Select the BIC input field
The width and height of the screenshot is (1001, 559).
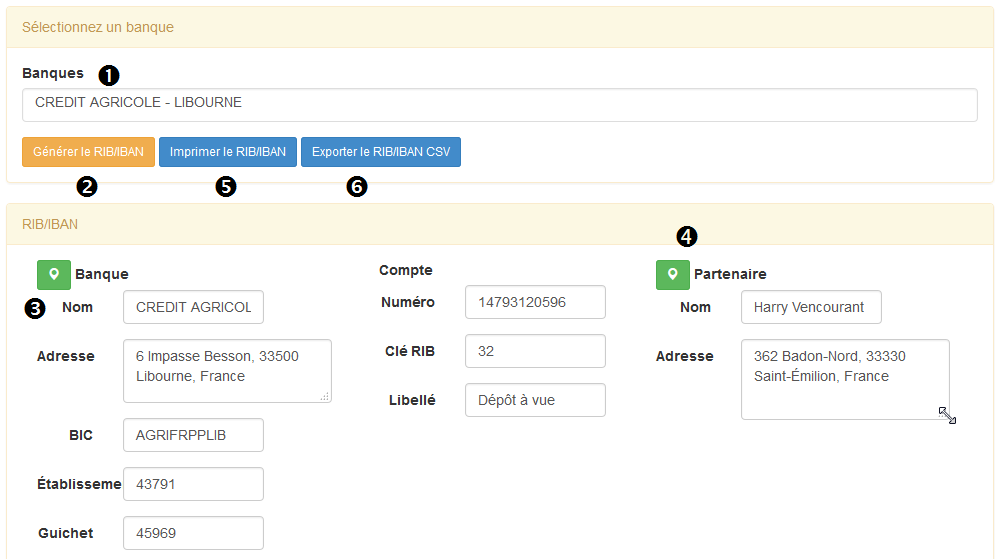[x=193, y=435]
